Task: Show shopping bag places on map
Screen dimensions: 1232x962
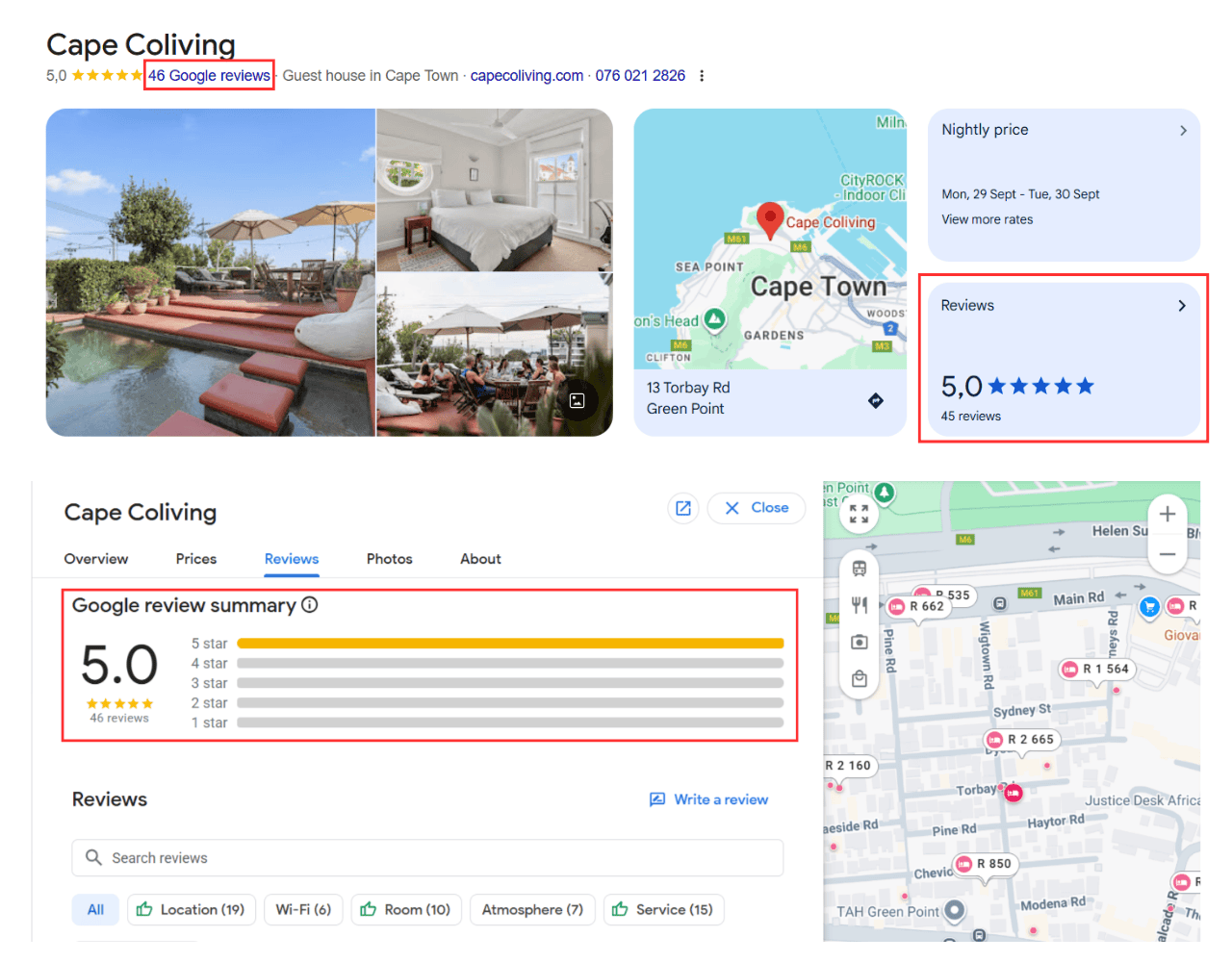Action: [x=860, y=679]
